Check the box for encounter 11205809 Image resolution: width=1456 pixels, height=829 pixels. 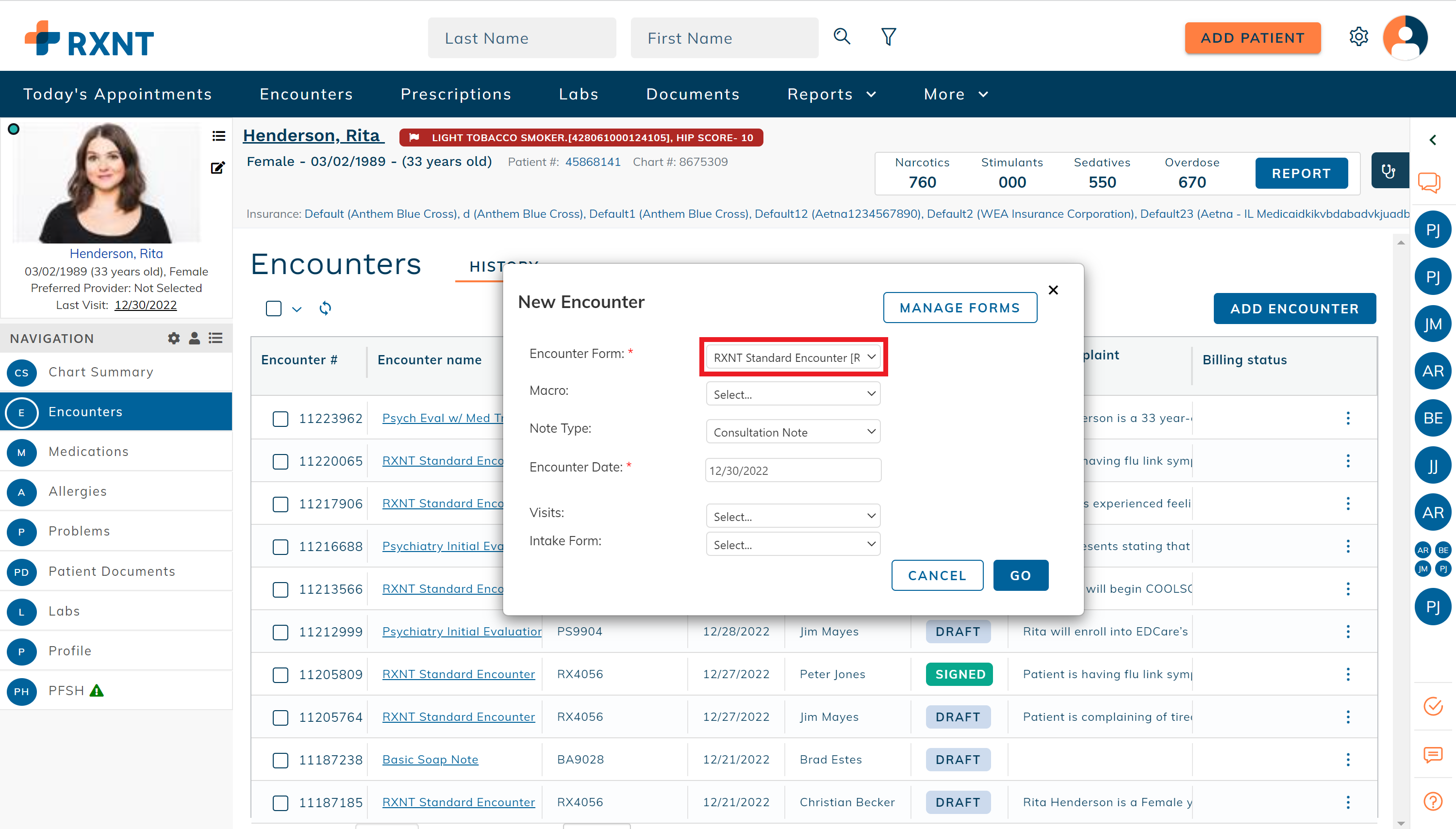point(280,675)
